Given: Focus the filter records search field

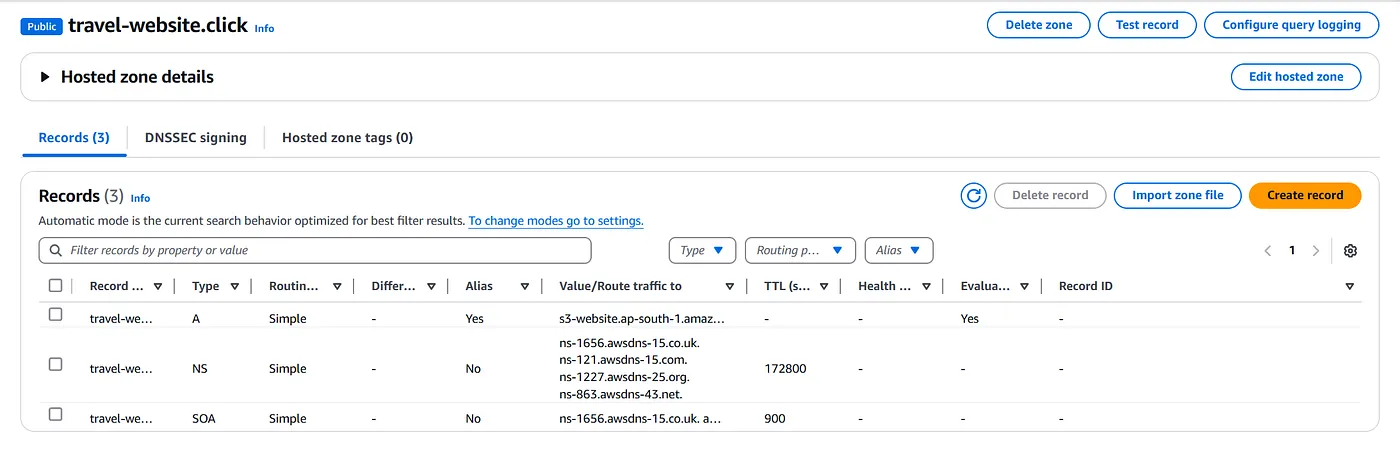Looking at the screenshot, I should point(315,250).
